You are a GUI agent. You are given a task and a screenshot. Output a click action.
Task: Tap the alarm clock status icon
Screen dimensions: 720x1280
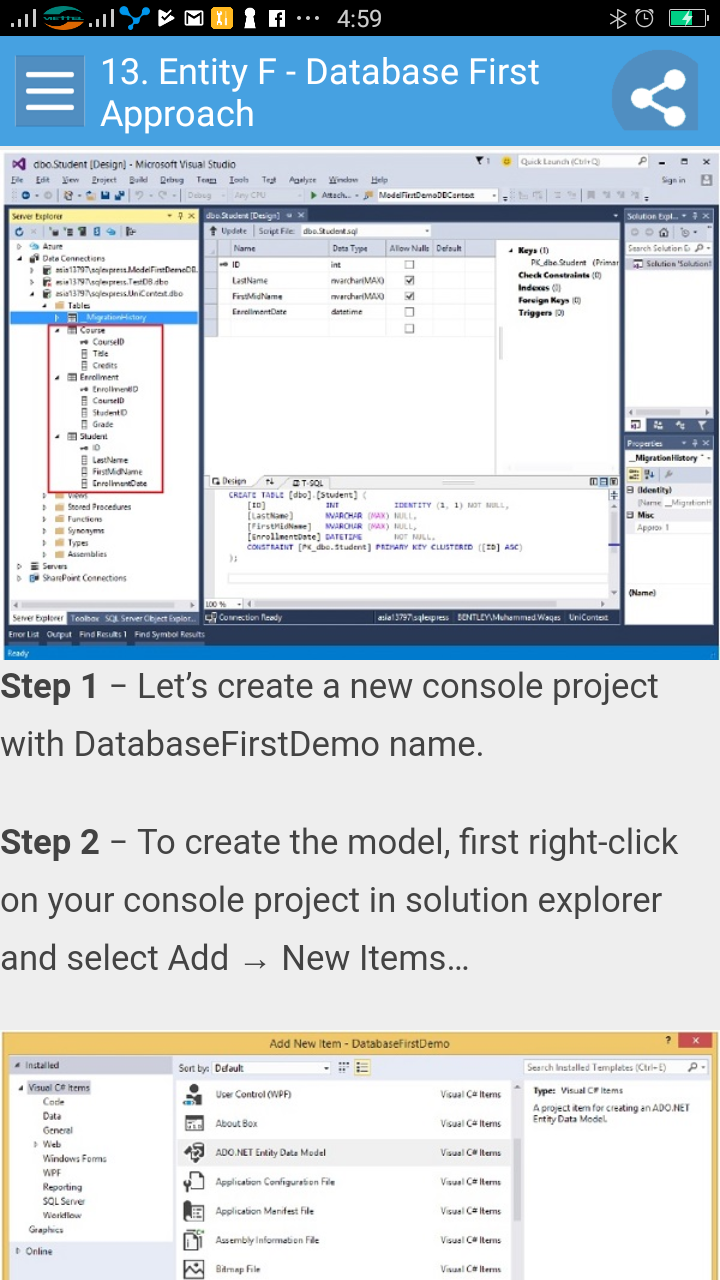click(x=645, y=18)
